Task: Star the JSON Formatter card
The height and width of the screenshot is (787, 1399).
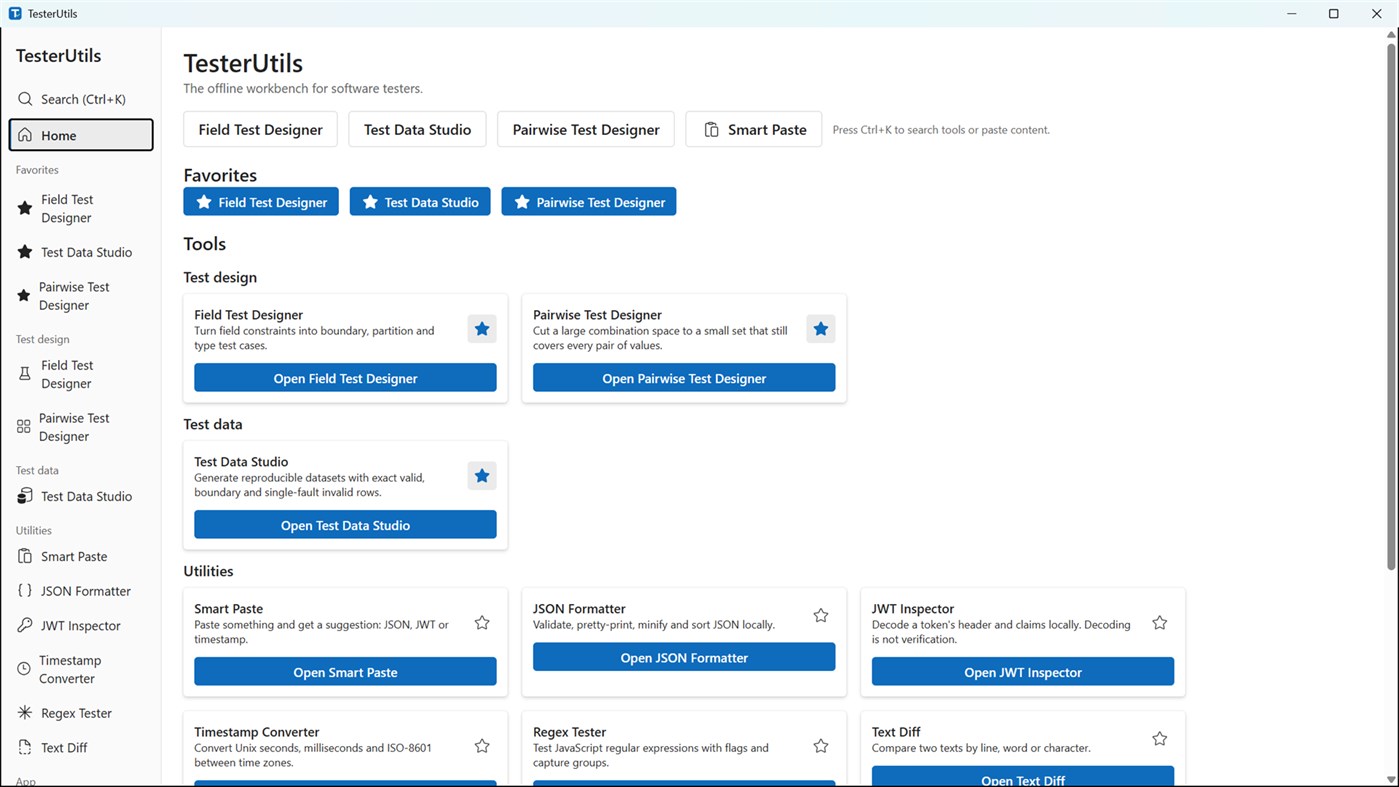Action: point(821,616)
